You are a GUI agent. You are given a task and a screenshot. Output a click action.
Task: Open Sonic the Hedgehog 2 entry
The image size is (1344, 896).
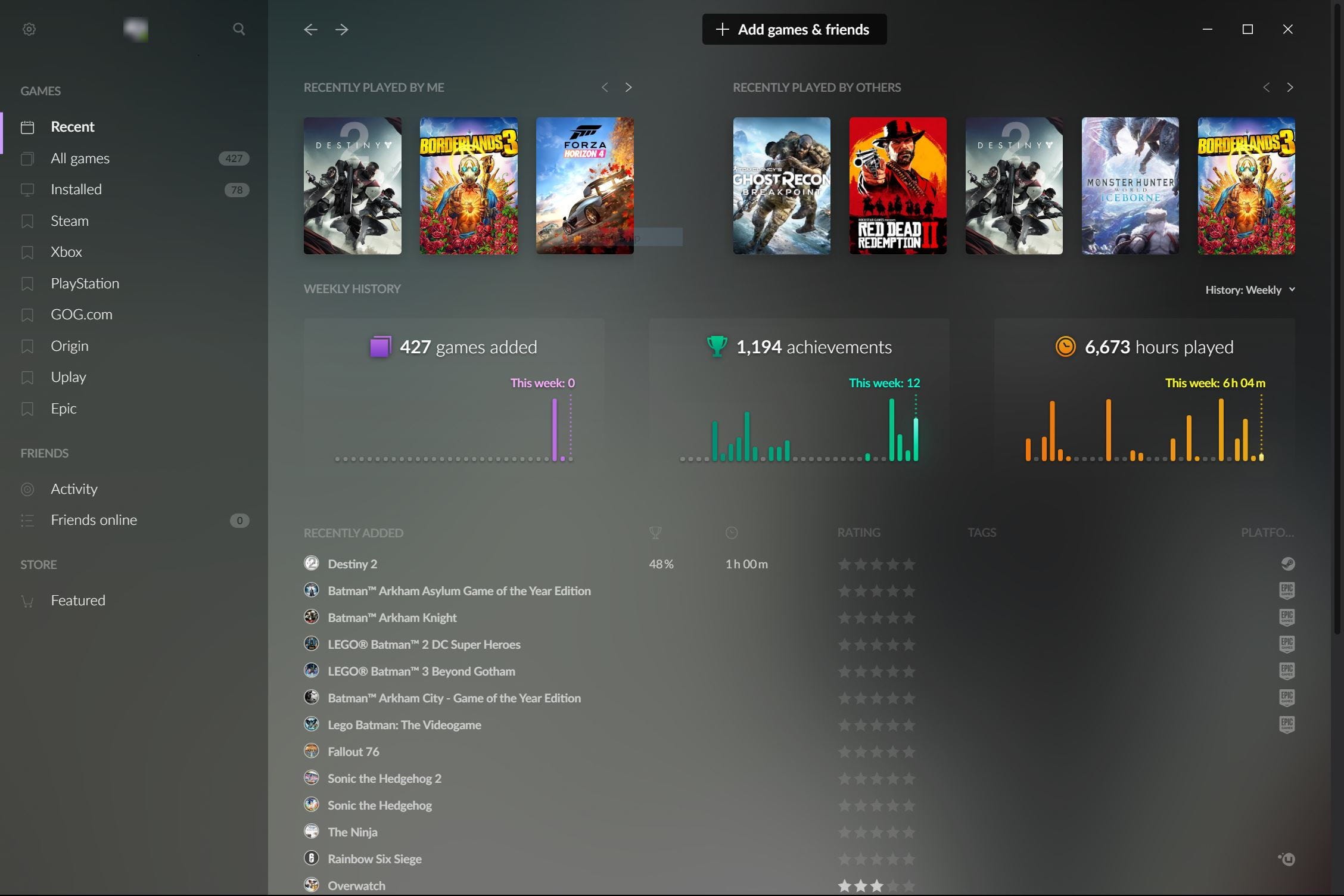384,779
